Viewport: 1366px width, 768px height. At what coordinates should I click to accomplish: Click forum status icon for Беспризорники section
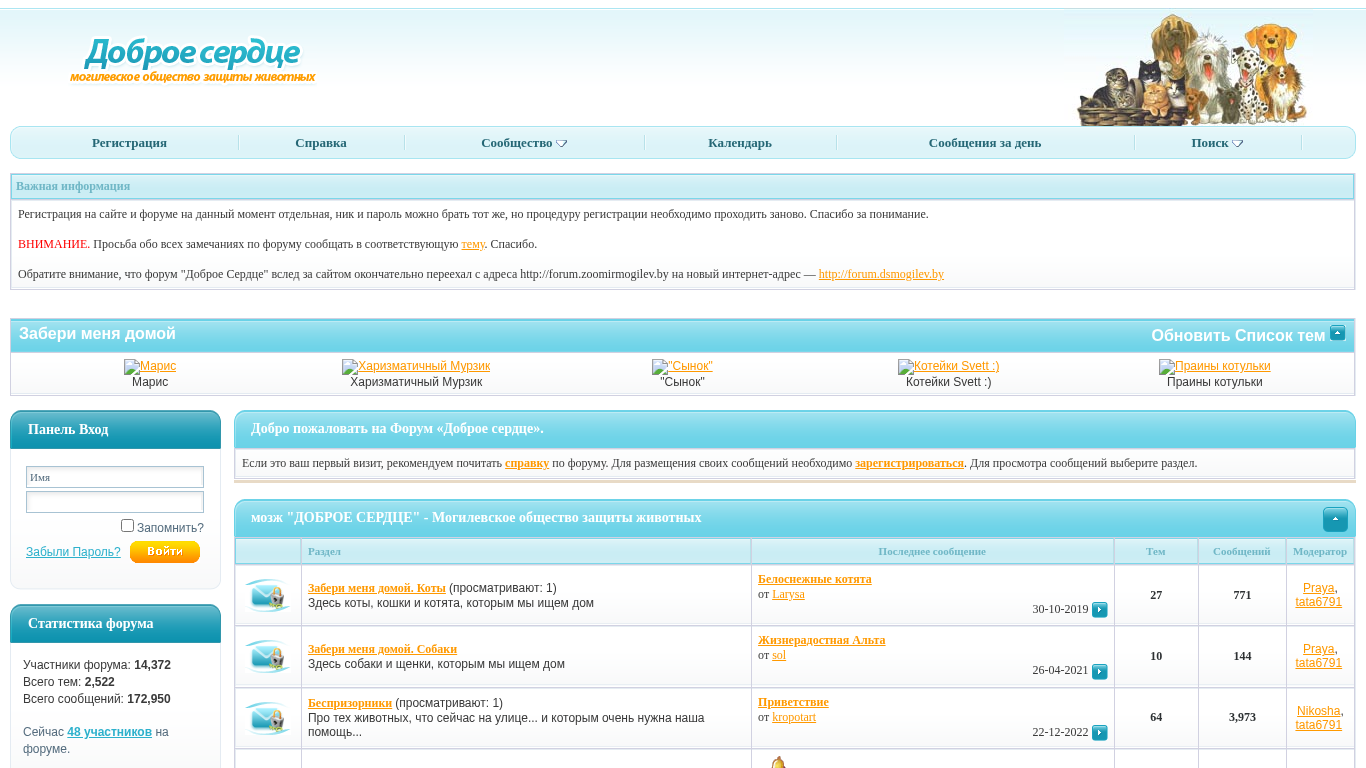coord(267,718)
